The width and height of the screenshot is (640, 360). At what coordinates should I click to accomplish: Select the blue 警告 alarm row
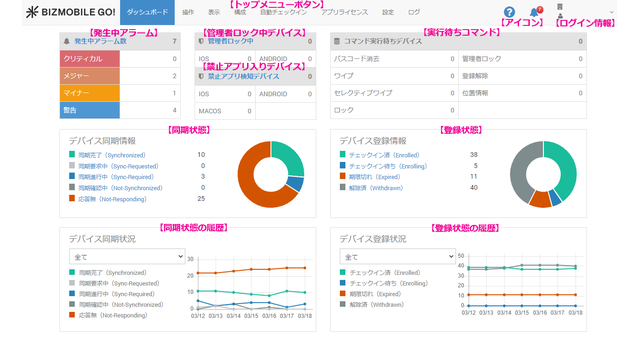click(120, 110)
